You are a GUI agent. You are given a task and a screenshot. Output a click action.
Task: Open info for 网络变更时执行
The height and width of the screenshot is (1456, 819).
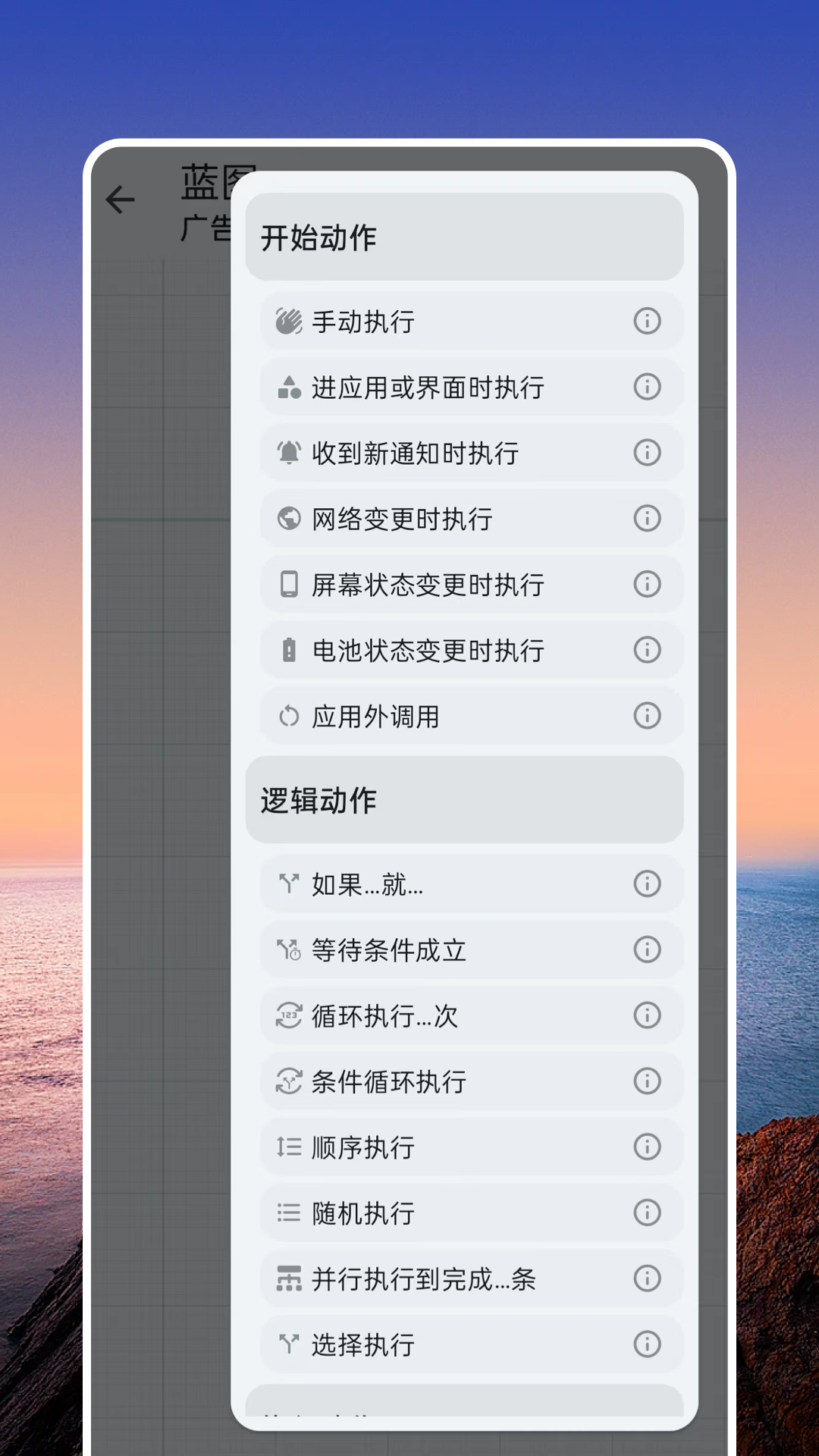coord(647,519)
